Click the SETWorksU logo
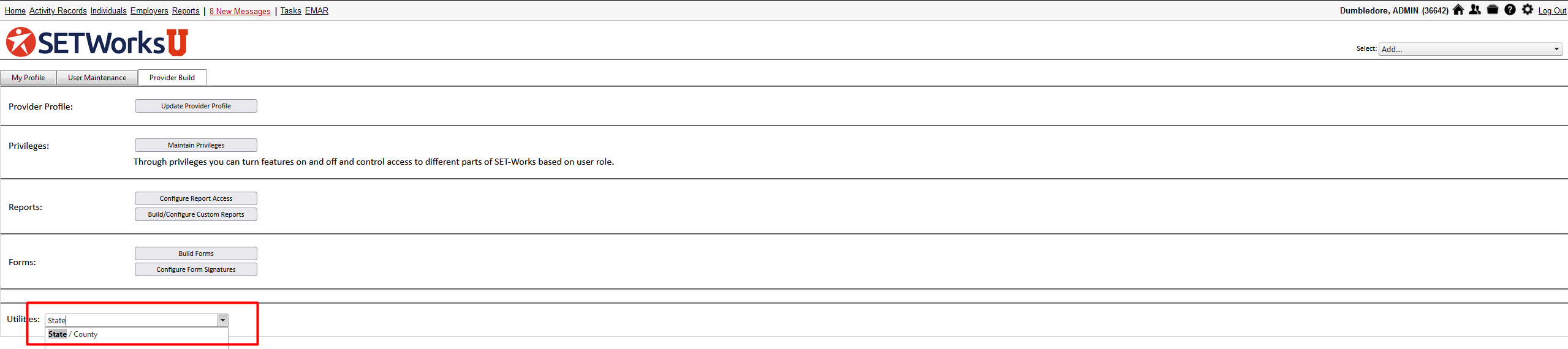1568x349 pixels. point(97,42)
